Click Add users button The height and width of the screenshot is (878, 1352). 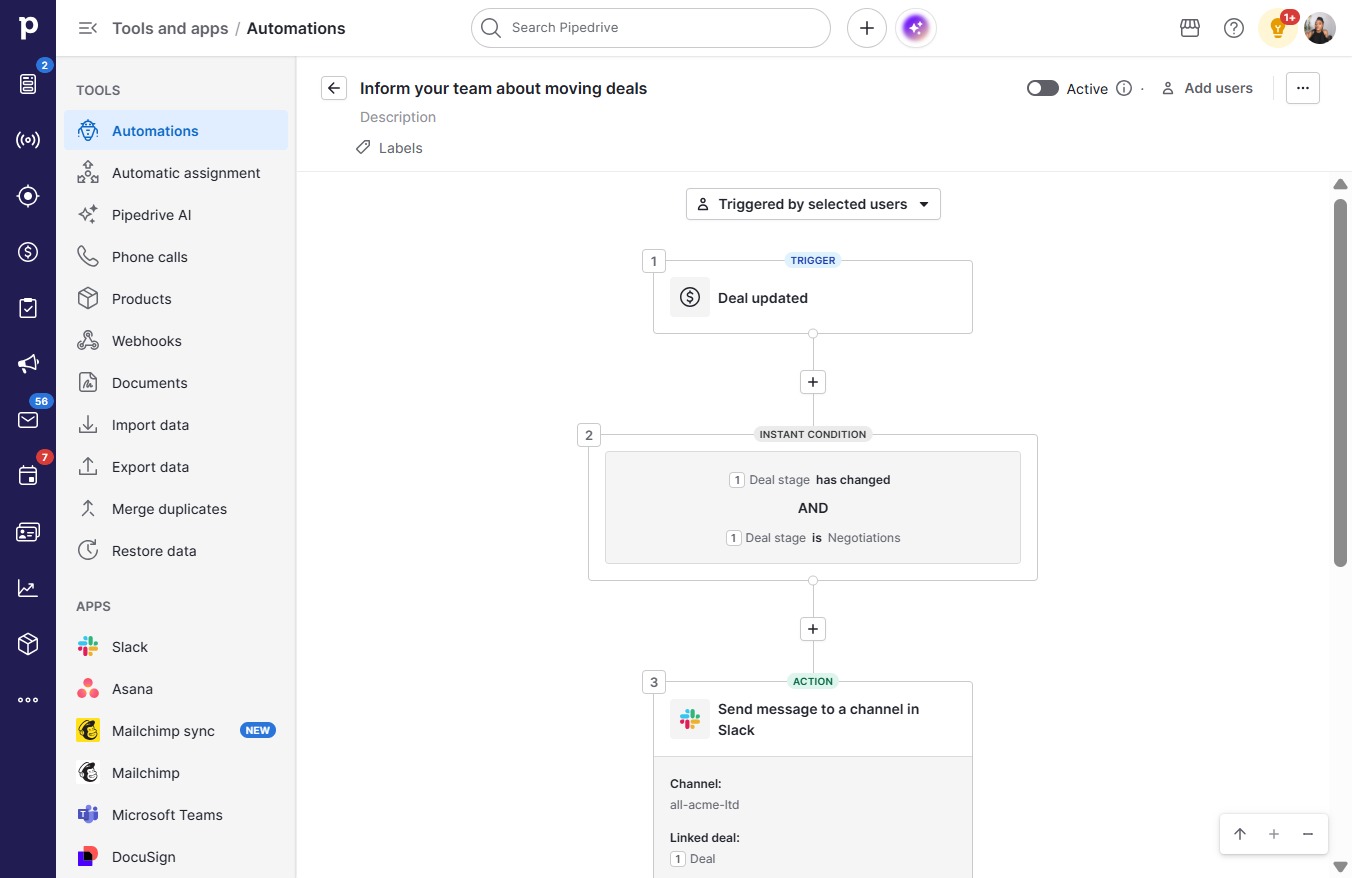[1207, 88]
